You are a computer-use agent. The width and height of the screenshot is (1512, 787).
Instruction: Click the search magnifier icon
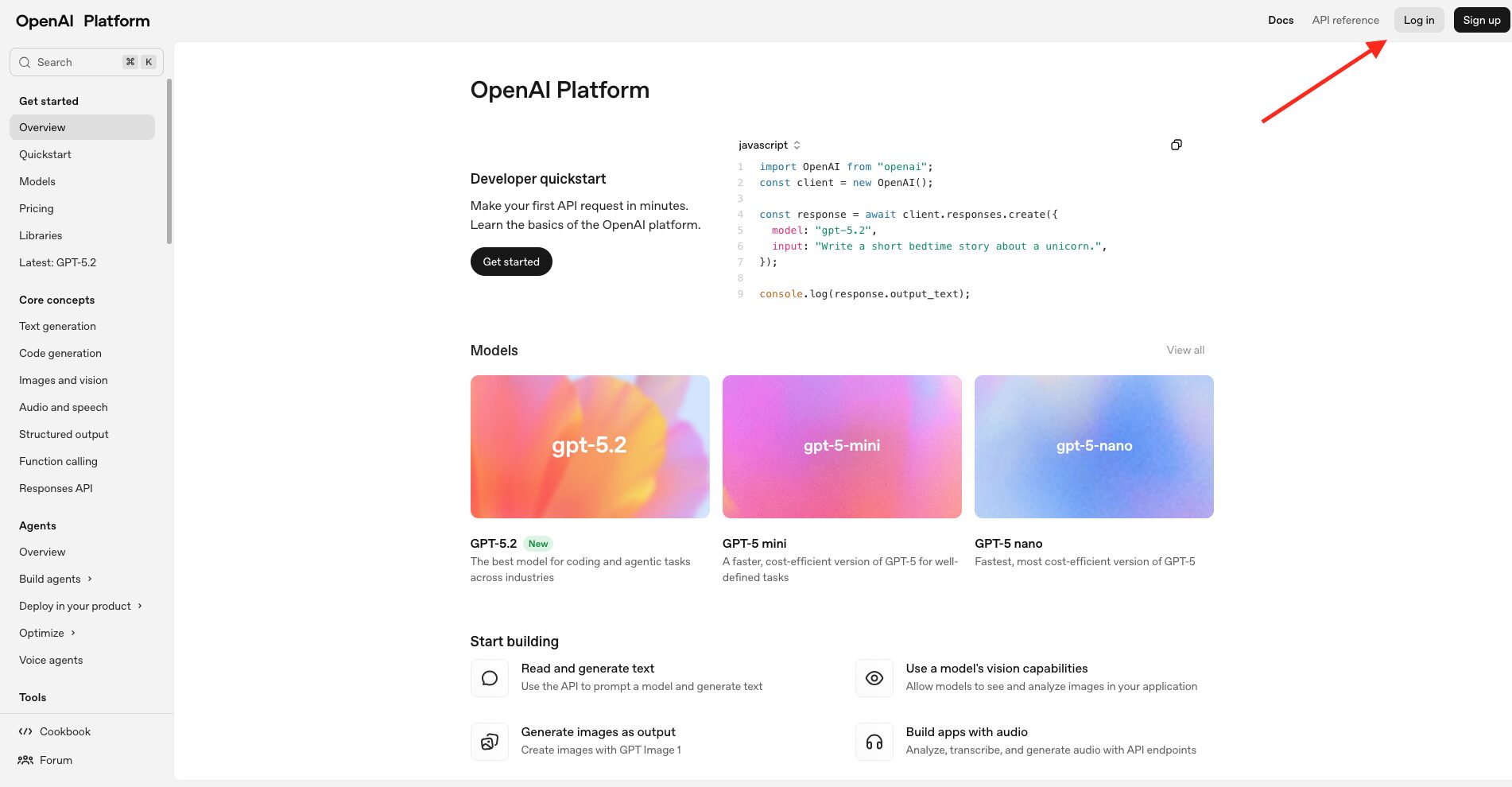click(x=25, y=61)
